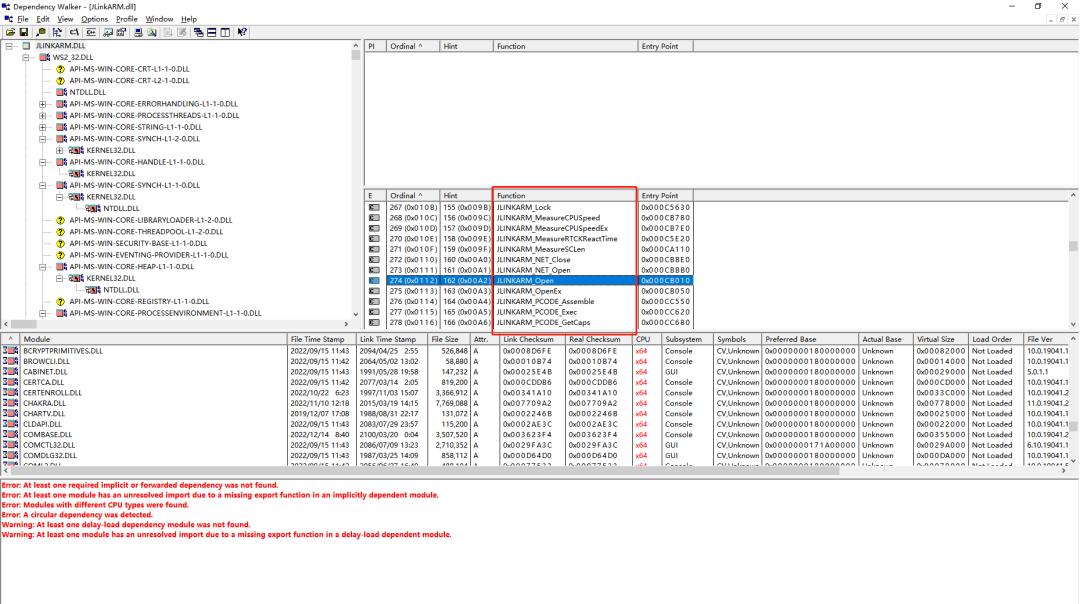The image size is (1080, 604).
Task: Click the Cascade windows toolbar icon
Action: (x=198, y=32)
